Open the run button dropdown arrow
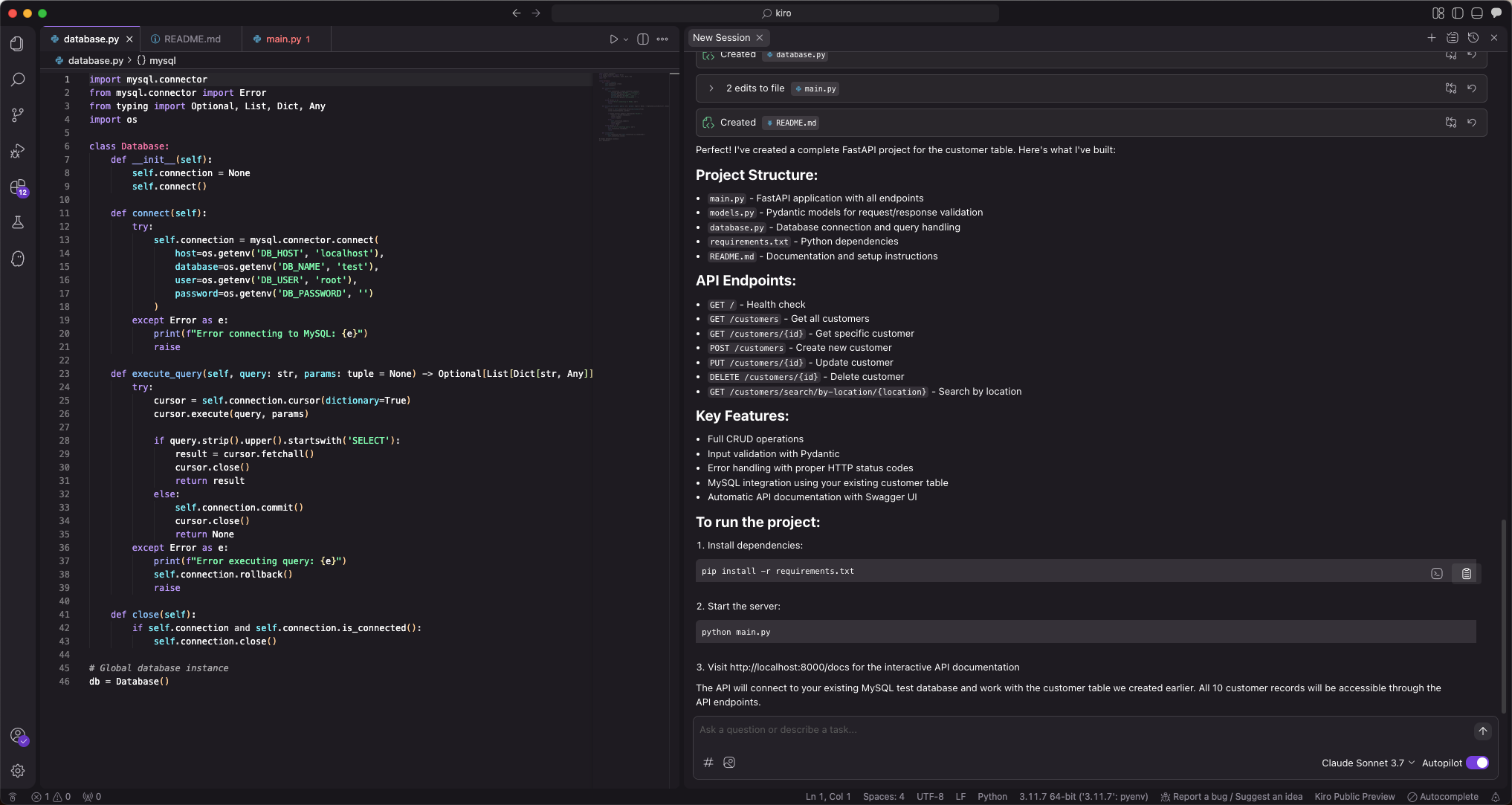Image resolution: width=1512 pixels, height=805 pixels. [626, 39]
